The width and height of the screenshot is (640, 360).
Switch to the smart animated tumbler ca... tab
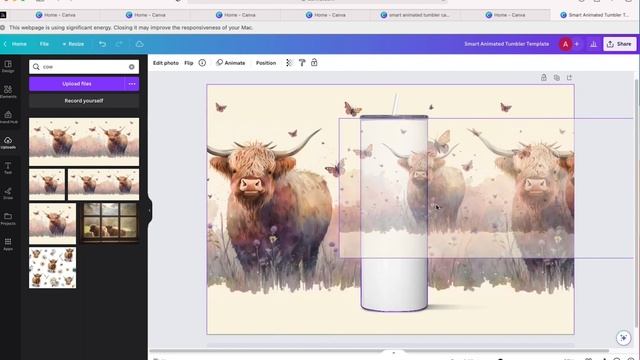click(x=415, y=15)
